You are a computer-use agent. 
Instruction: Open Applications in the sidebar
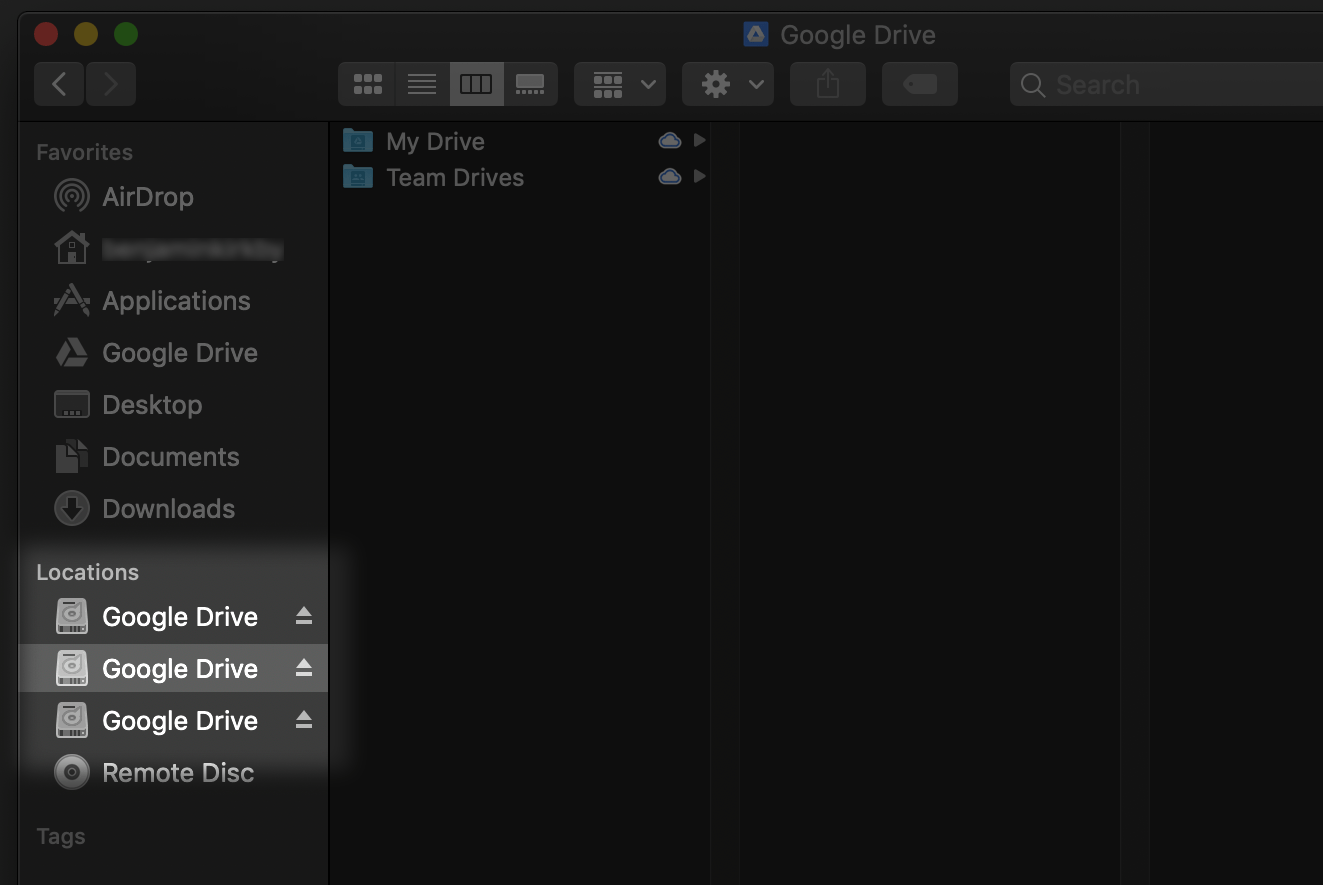[173, 301]
